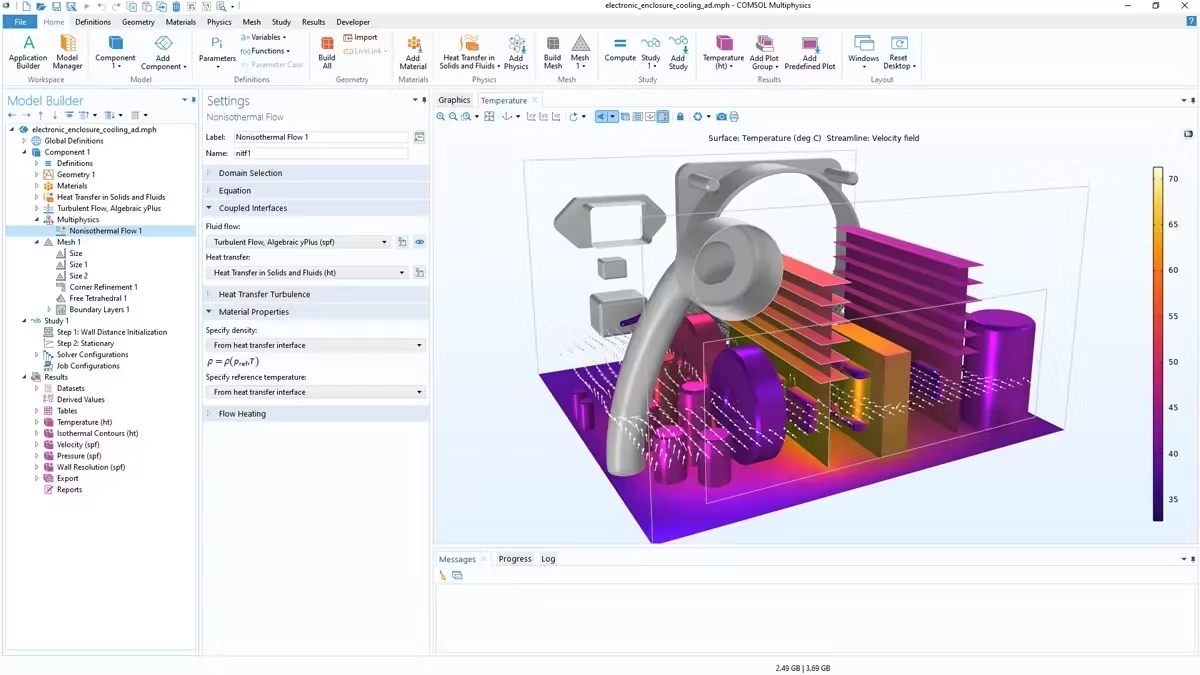Toggle the show grid button

coord(638,117)
